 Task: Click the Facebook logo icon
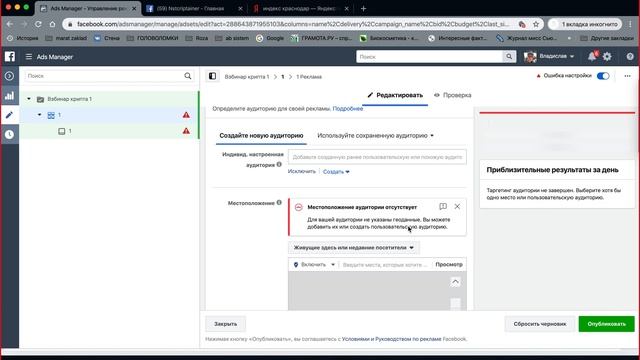(x=10, y=56)
